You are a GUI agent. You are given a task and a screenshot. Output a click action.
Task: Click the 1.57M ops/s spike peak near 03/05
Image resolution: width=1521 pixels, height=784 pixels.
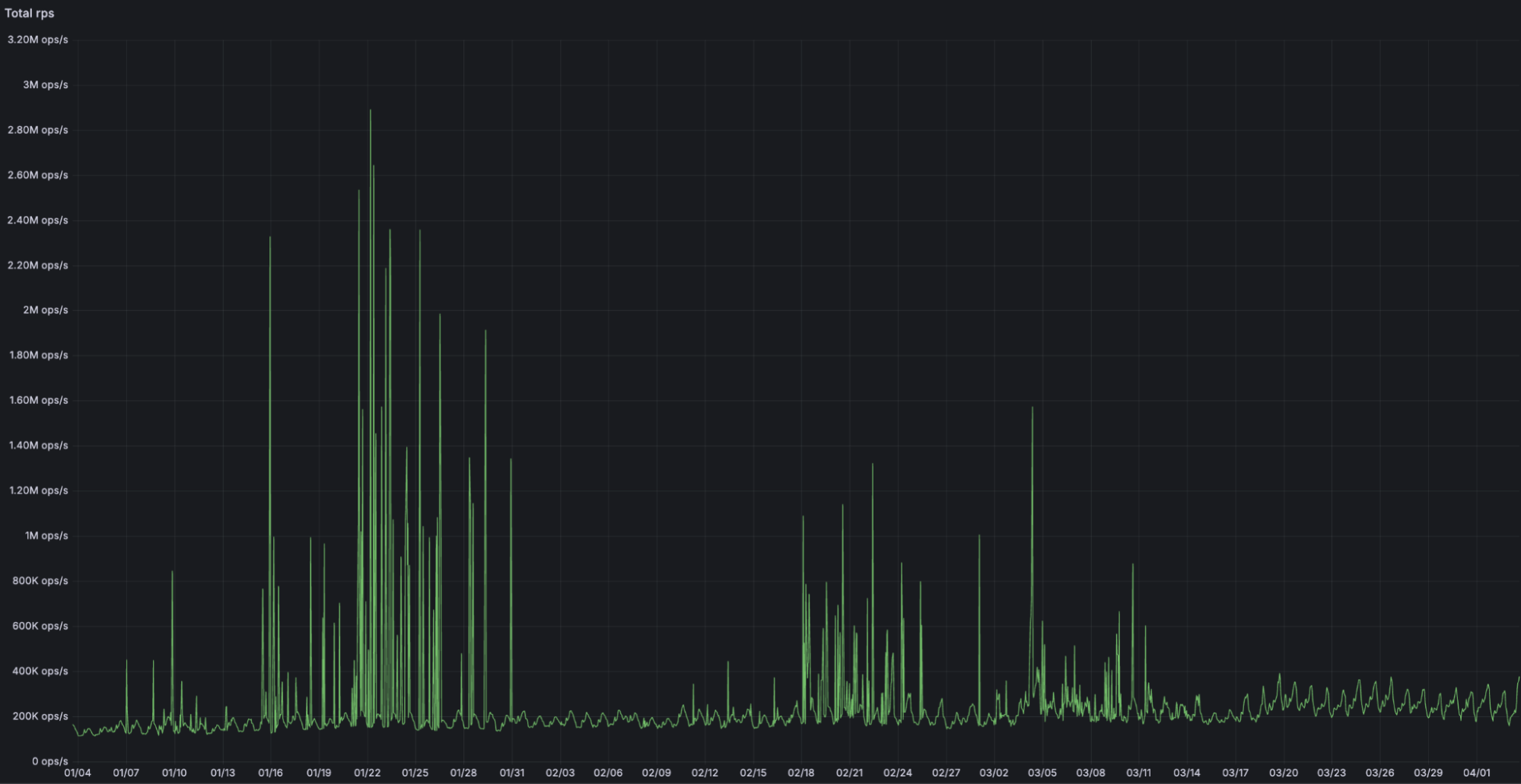tap(1033, 408)
